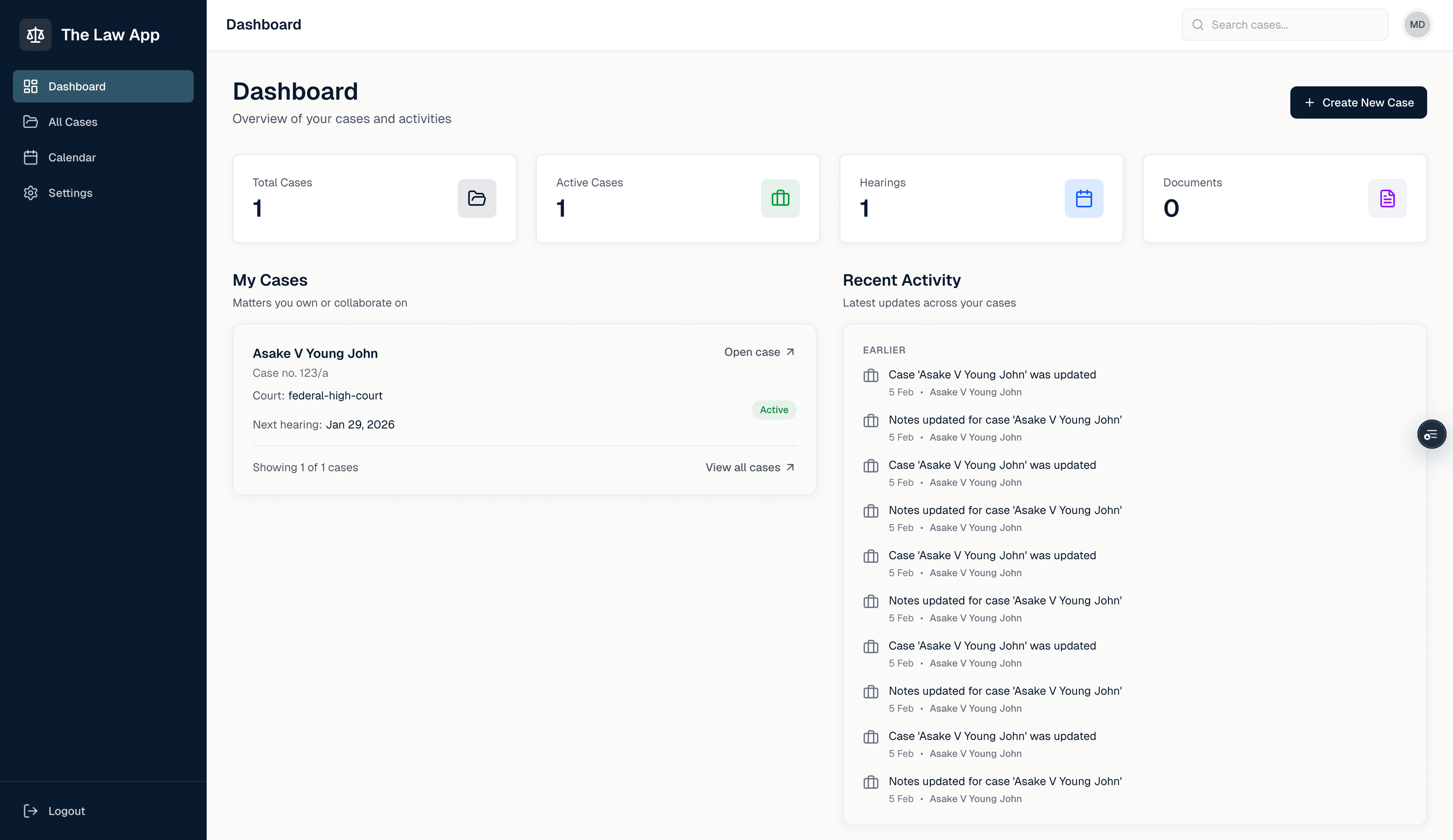Click the Documents file icon
The width and height of the screenshot is (1453, 840).
point(1387,199)
